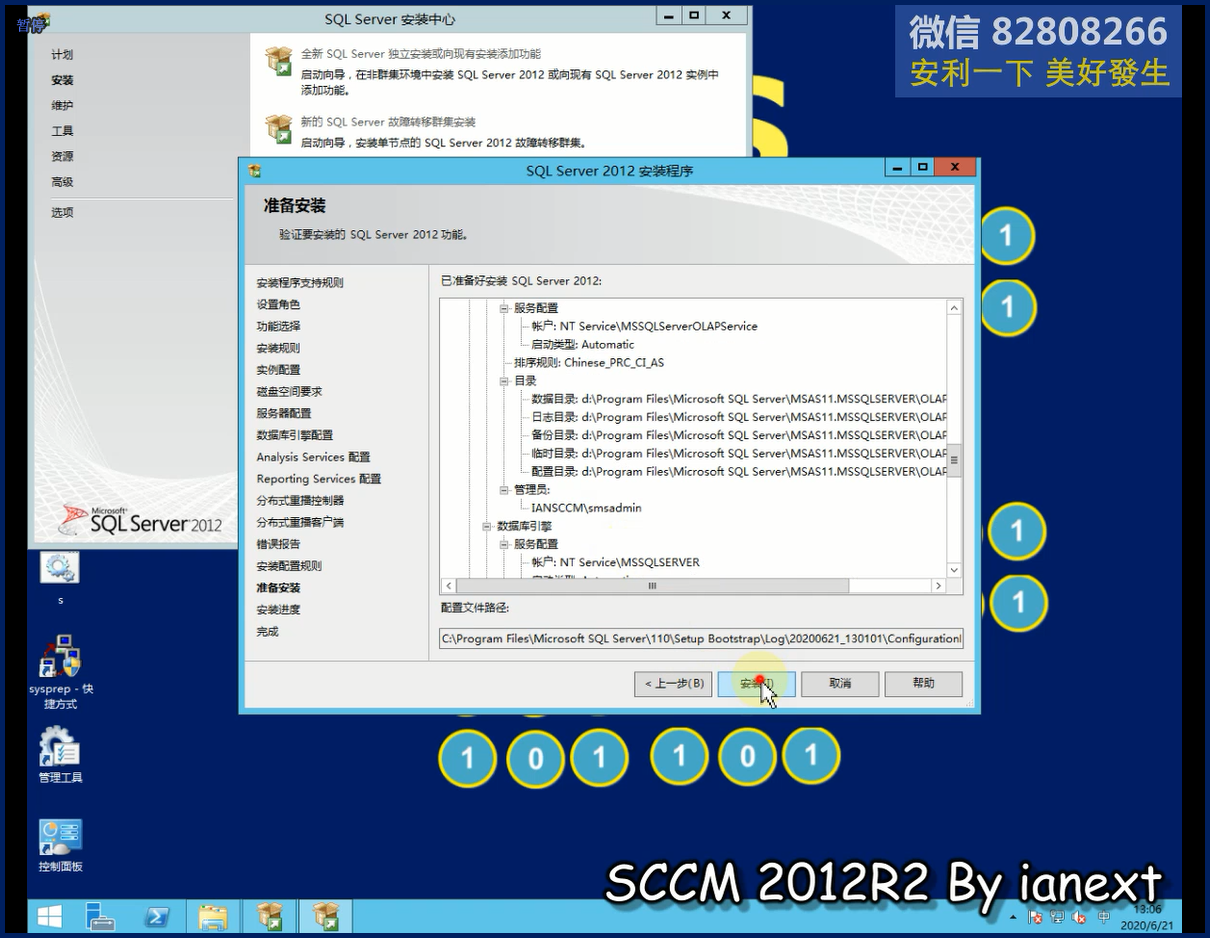Click the horizontal scrollbar thumb in summary tree
The image size is (1210, 938).
[651, 586]
